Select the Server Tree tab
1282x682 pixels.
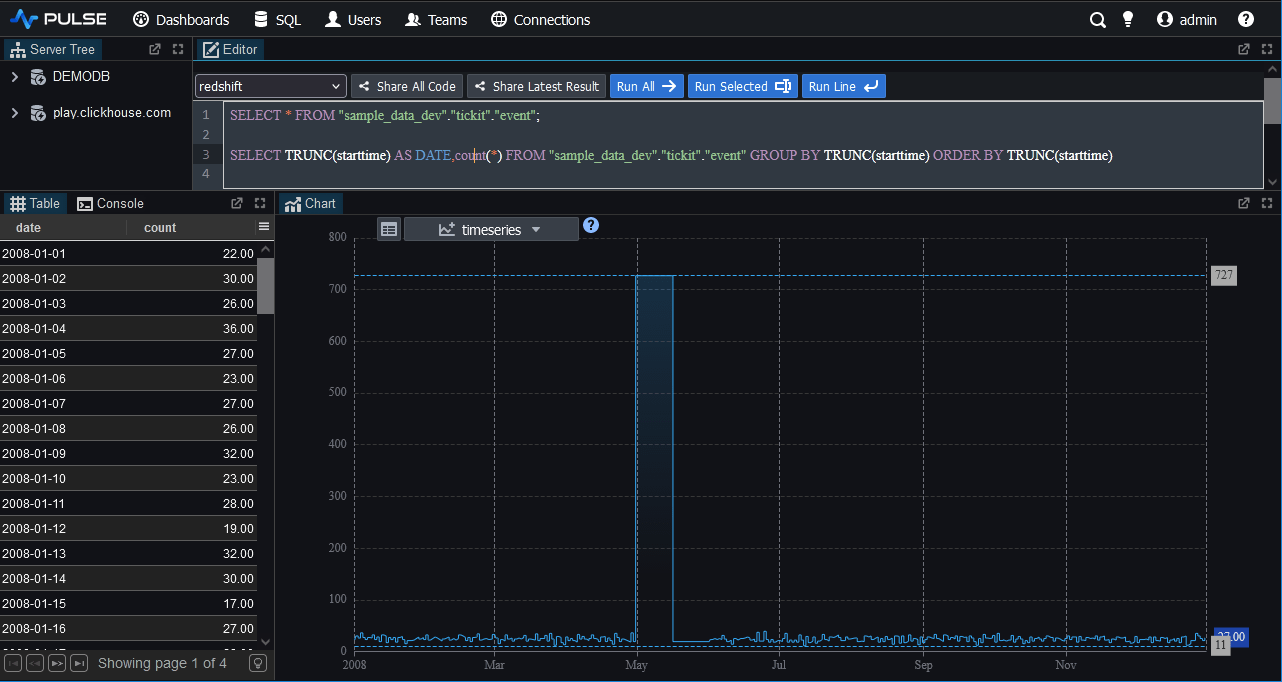click(53, 49)
